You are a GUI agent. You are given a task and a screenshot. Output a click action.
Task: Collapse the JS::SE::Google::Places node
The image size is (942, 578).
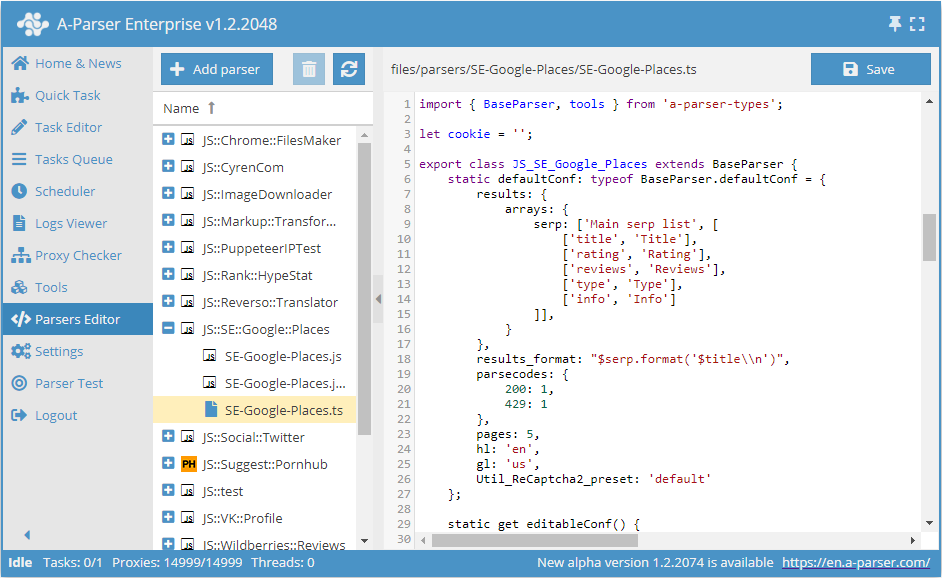168,329
